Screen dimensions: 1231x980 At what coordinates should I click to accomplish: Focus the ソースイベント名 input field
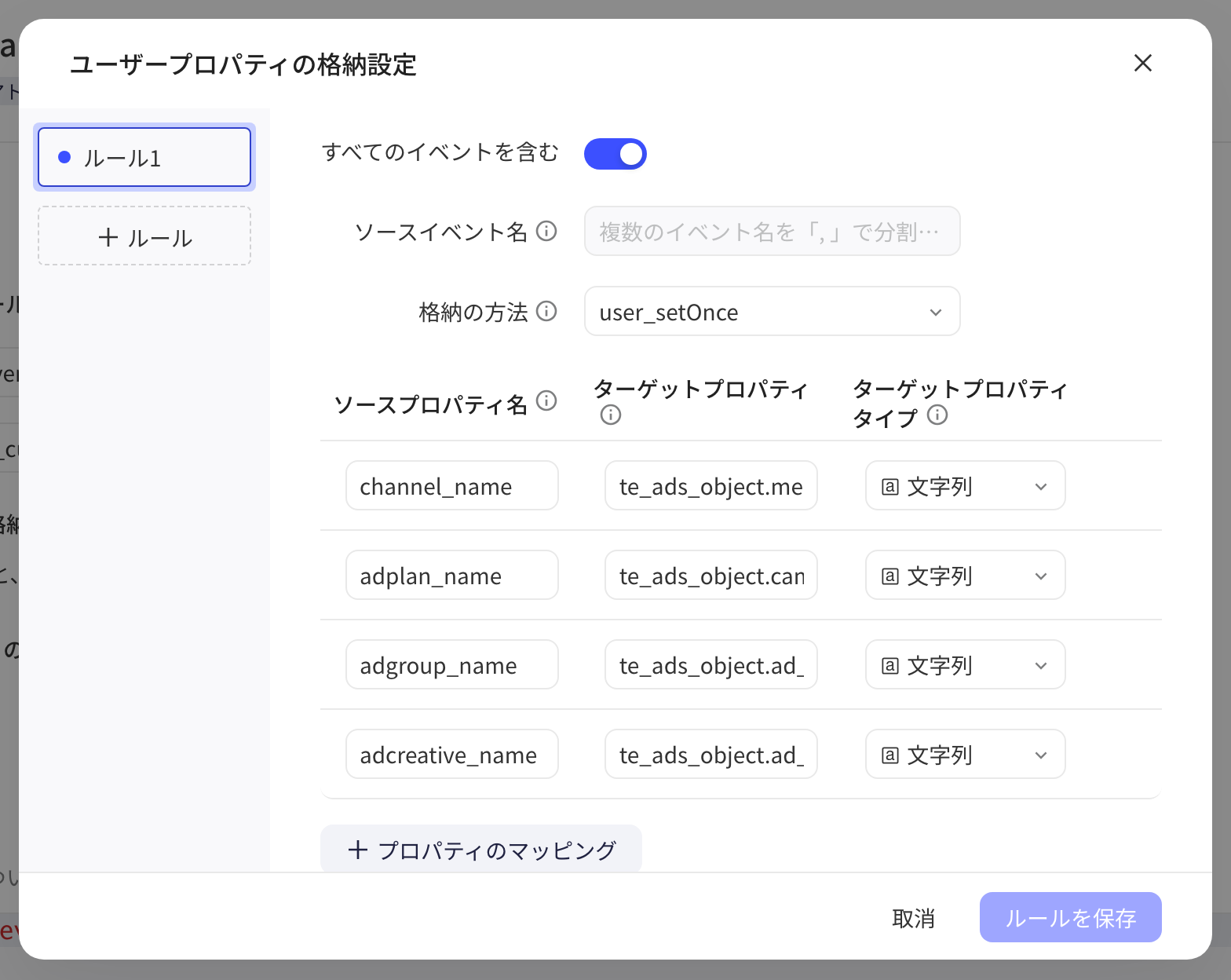(x=773, y=231)
